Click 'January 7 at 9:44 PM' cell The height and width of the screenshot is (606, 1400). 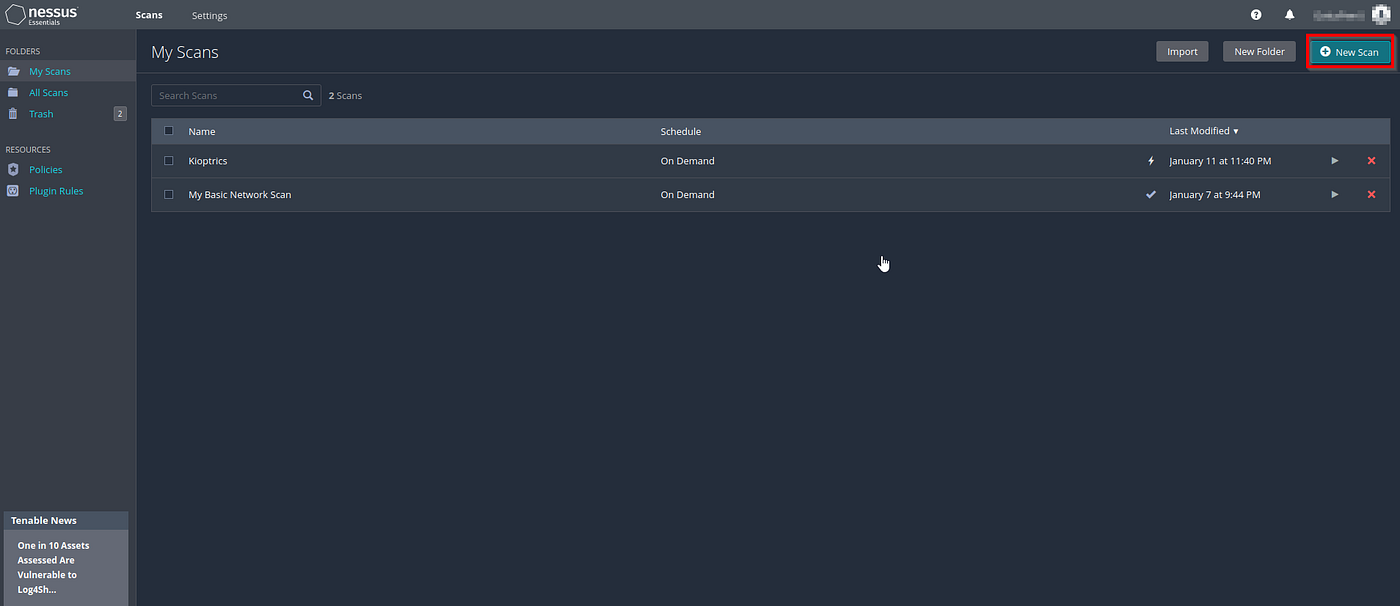[x=1215, y=195]
